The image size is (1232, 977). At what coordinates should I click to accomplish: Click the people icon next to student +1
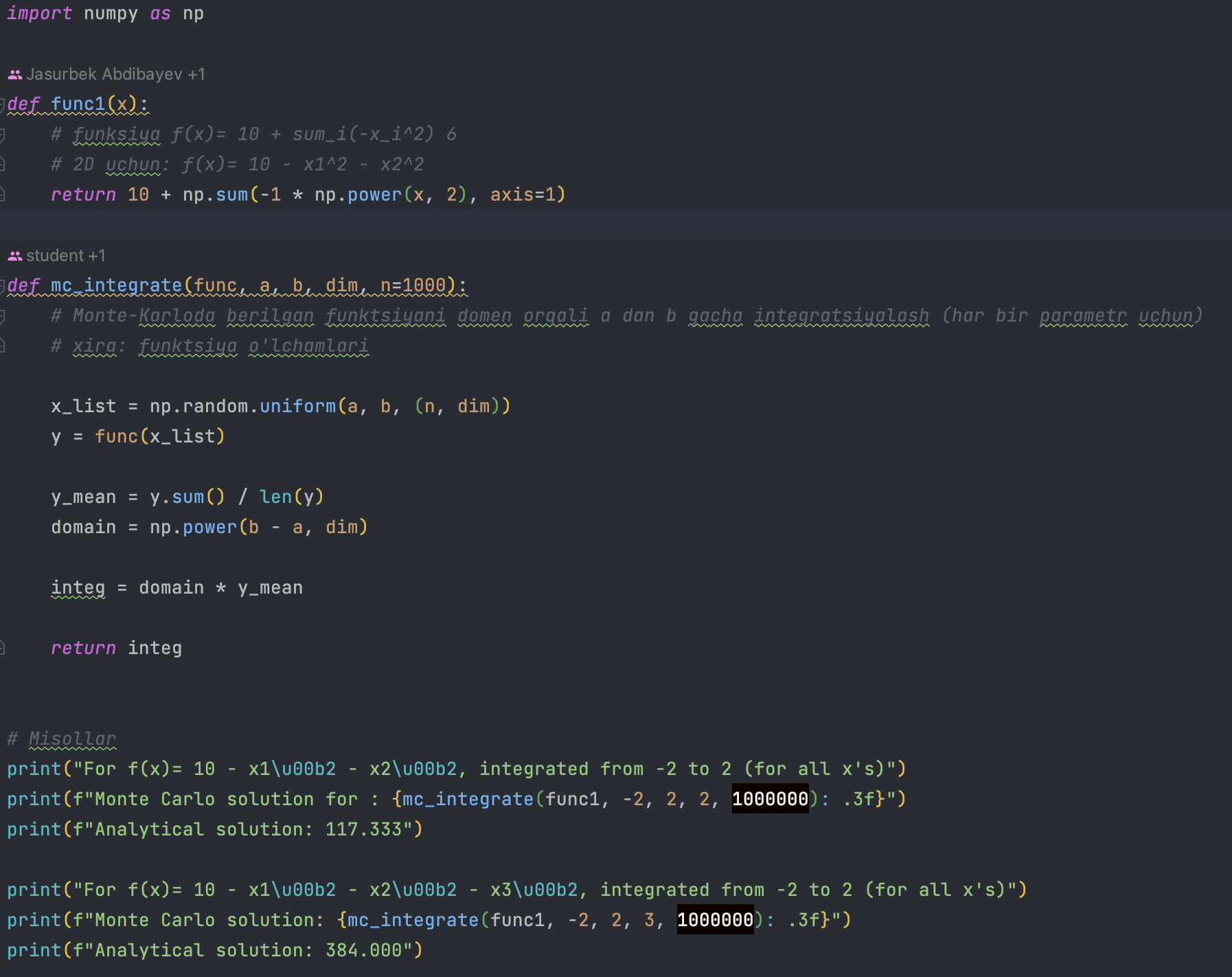pos(15,254)
